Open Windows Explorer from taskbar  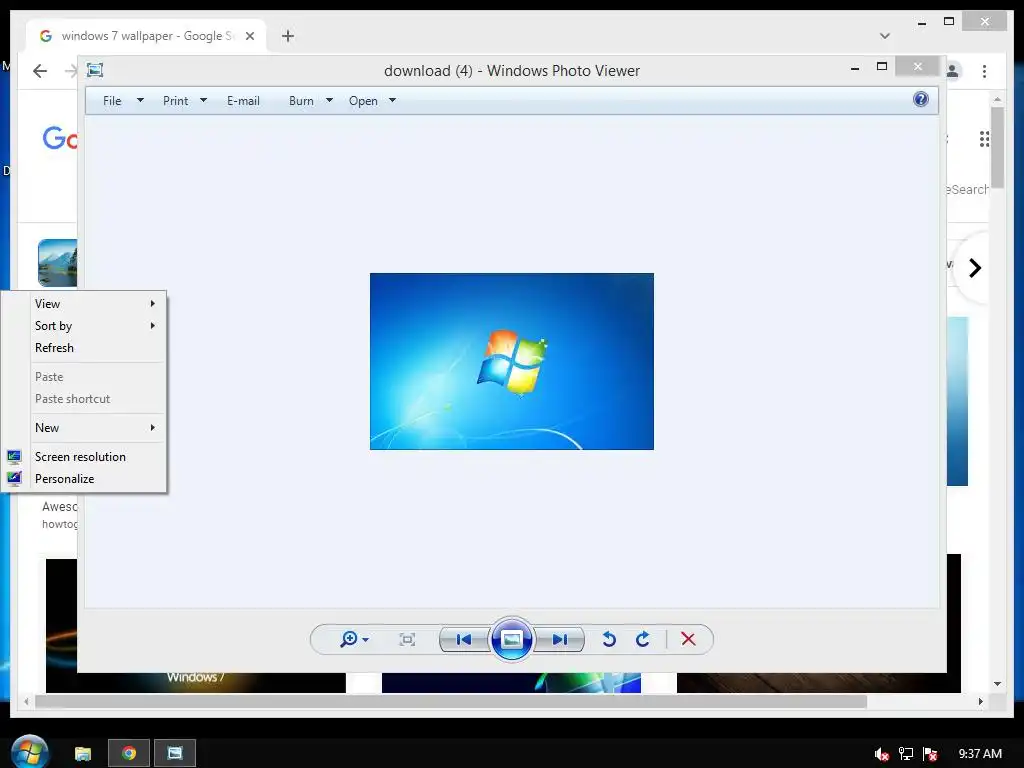(x=83, y=754)
